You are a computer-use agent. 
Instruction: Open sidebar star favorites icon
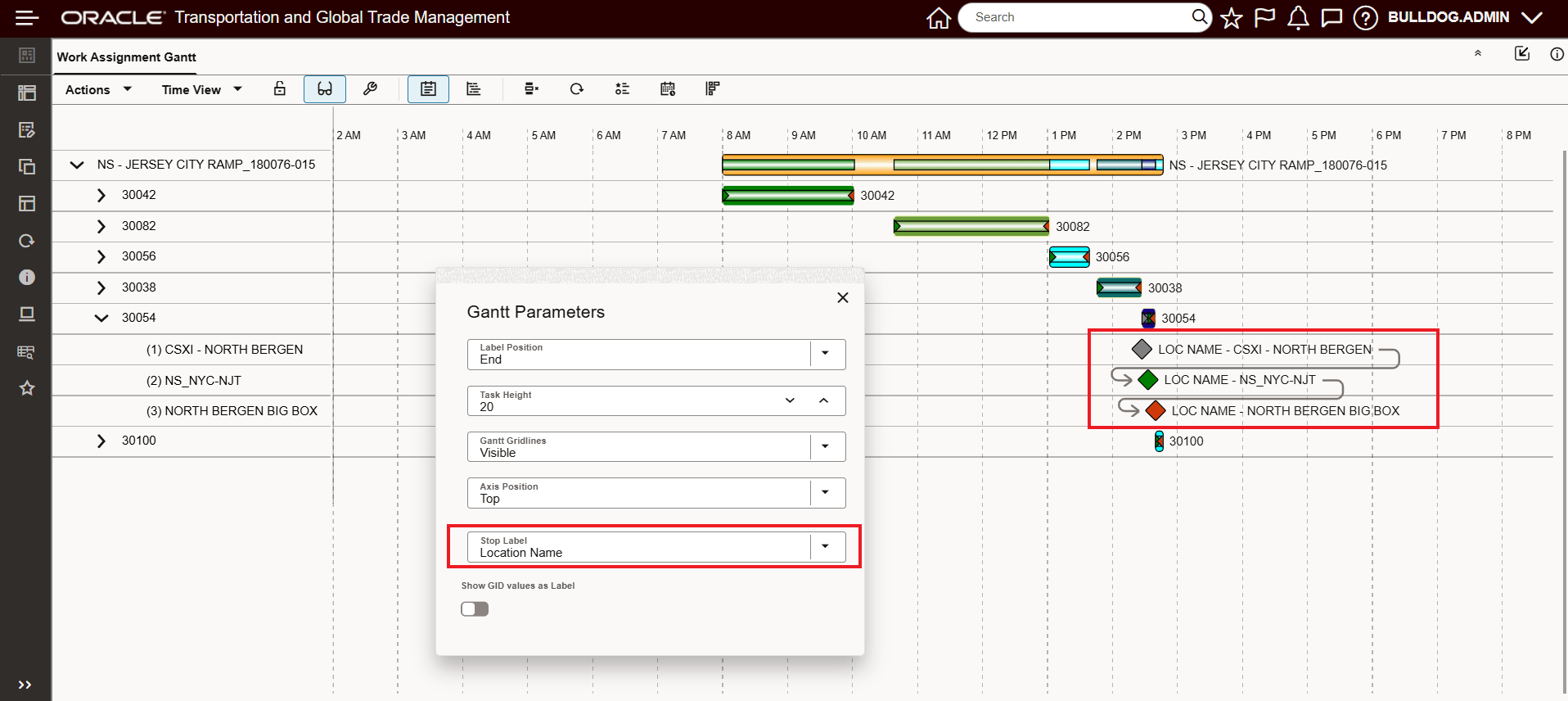[27, 388]
